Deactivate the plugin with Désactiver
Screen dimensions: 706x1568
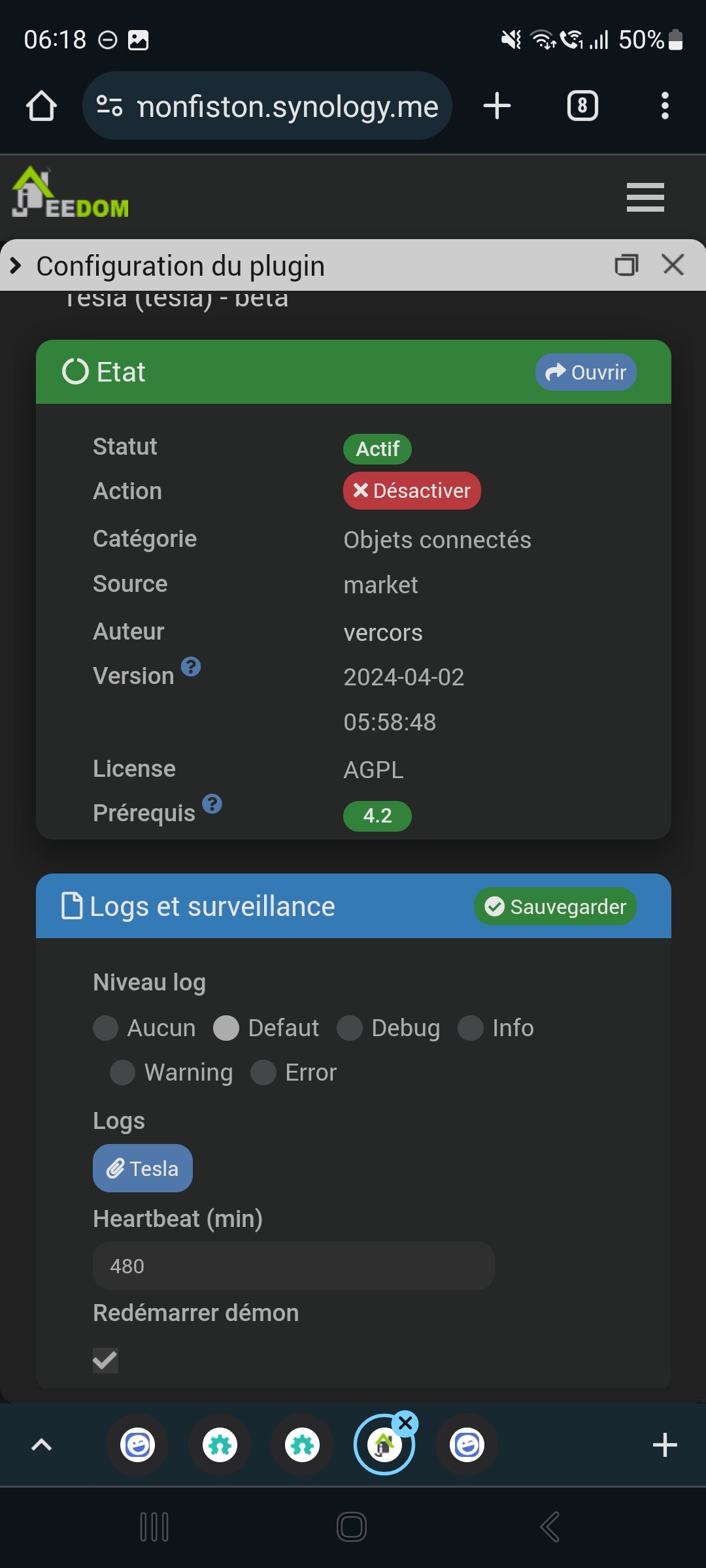[x=412, y=491]
